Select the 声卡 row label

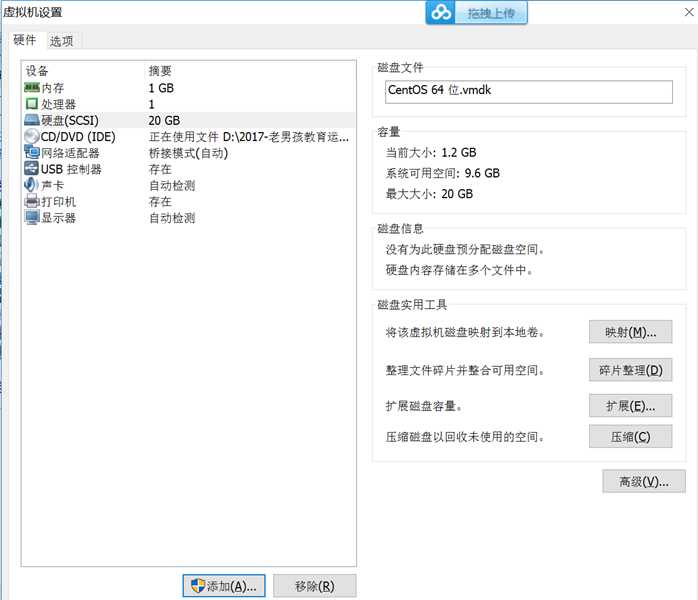pyautogui.click(x=53, y=185)
